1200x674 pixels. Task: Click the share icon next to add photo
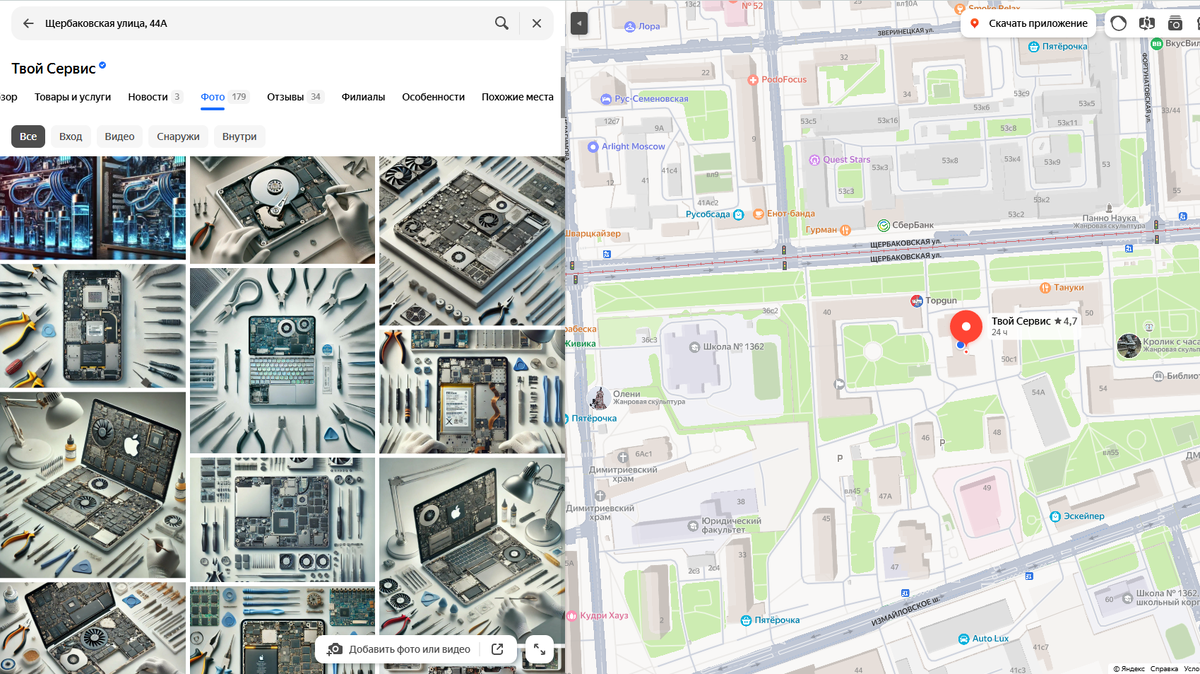[498, 649]
